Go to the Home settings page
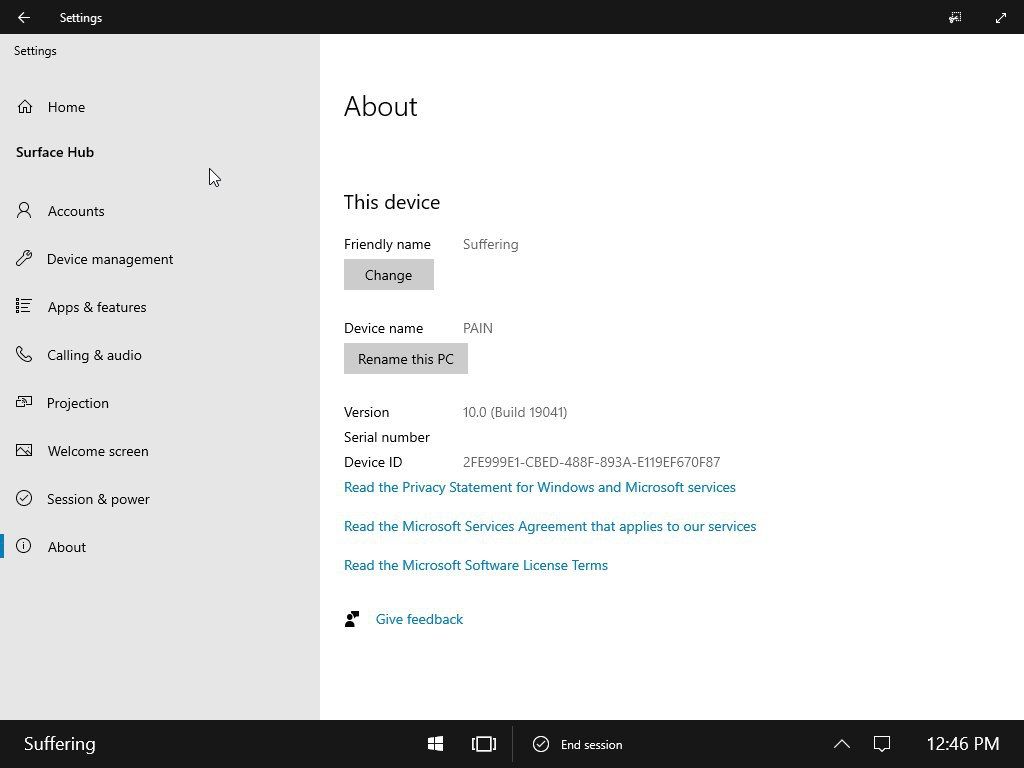Image resolution: width=1024 pixels, height=768 pixels. (x=160, y=107)
